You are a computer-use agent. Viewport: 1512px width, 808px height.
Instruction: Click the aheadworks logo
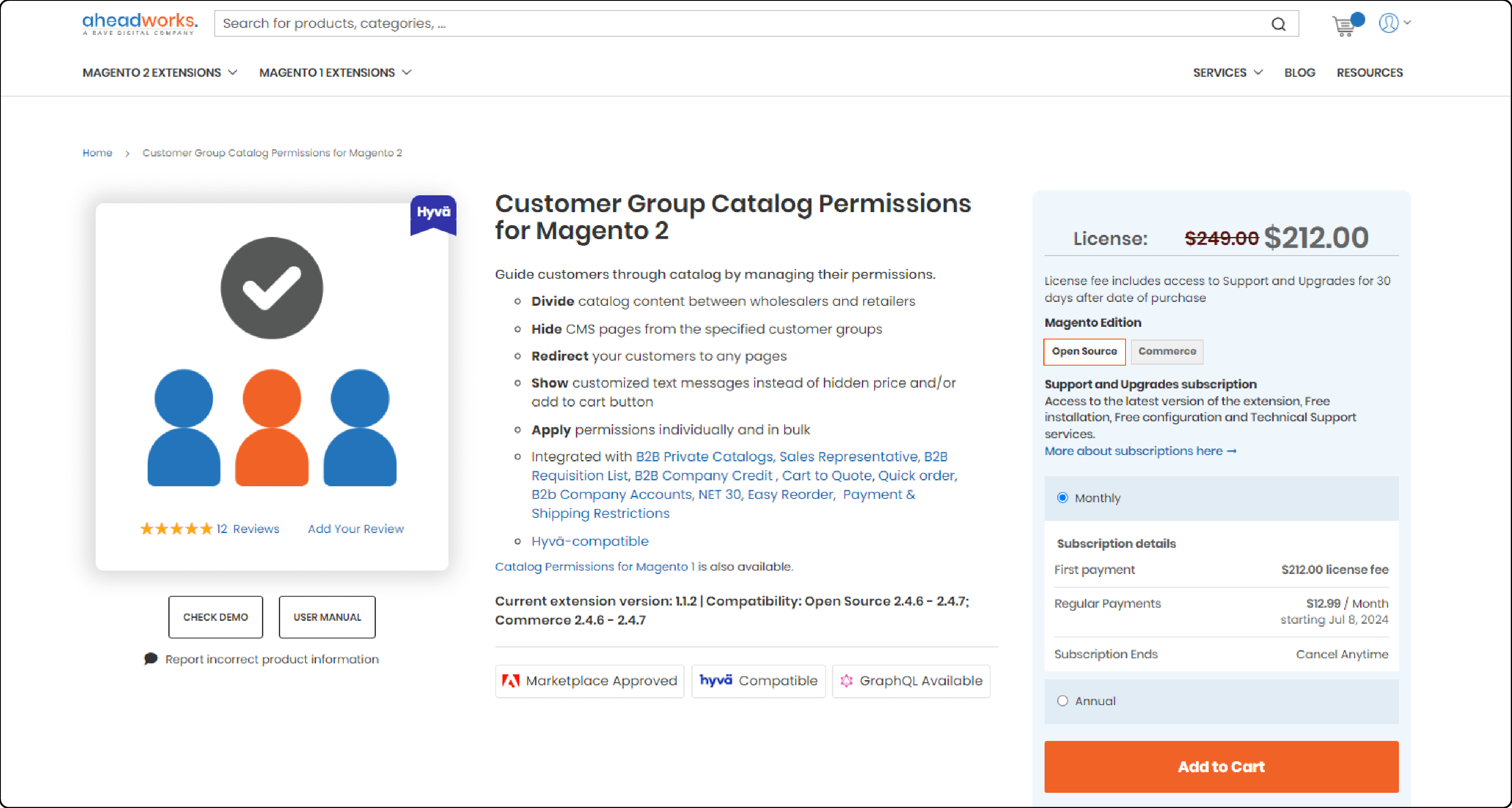point(140,24)
